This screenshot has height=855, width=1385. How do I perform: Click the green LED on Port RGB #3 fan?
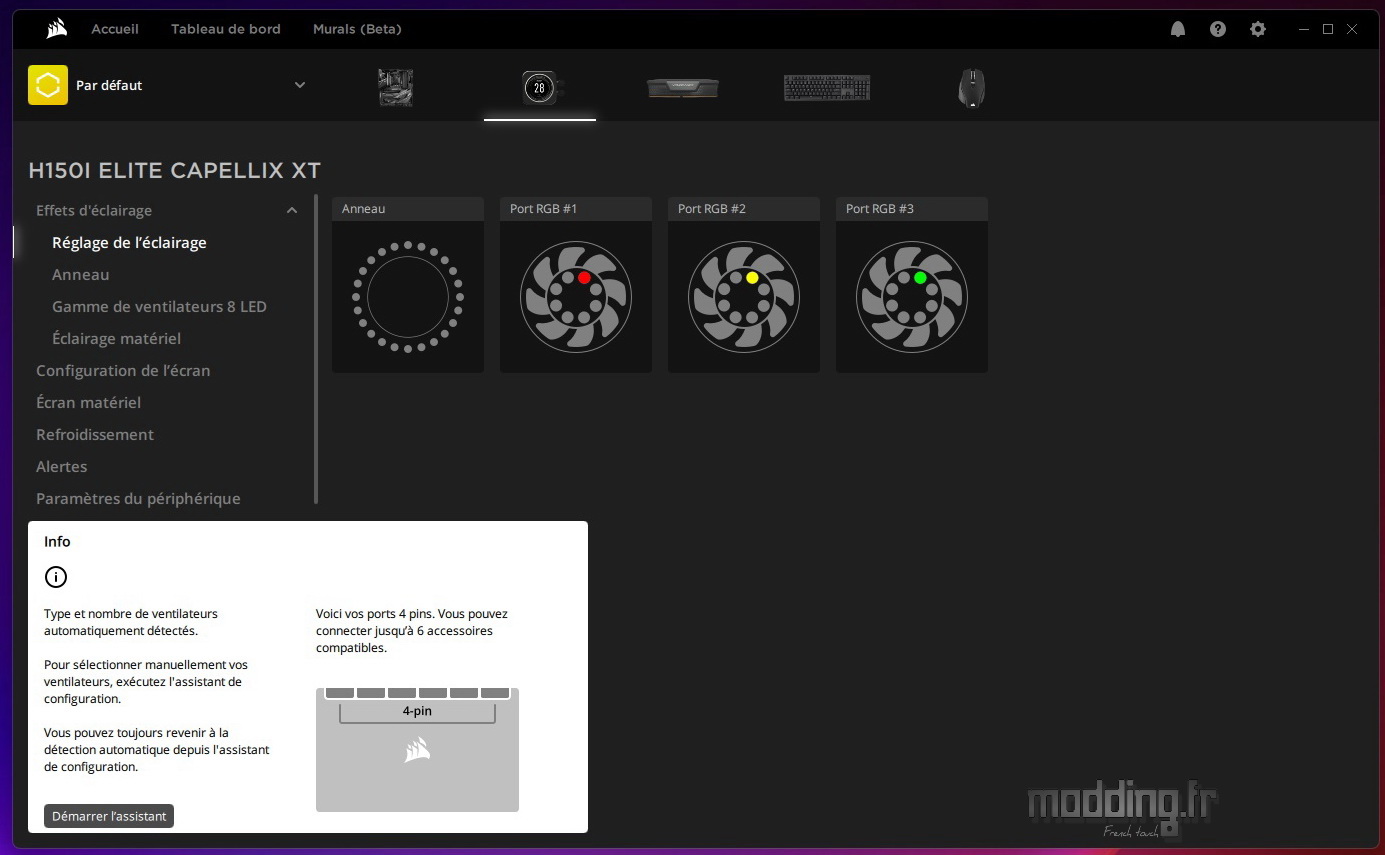tap(920, 277)
